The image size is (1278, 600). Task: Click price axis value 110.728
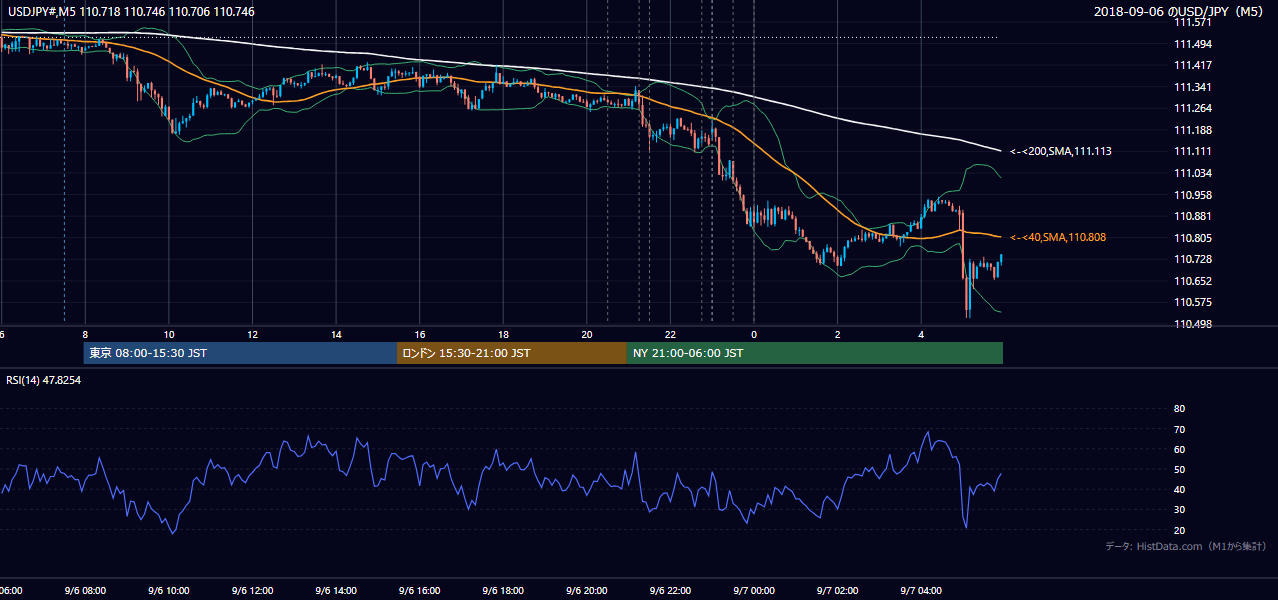point(1191,259)
